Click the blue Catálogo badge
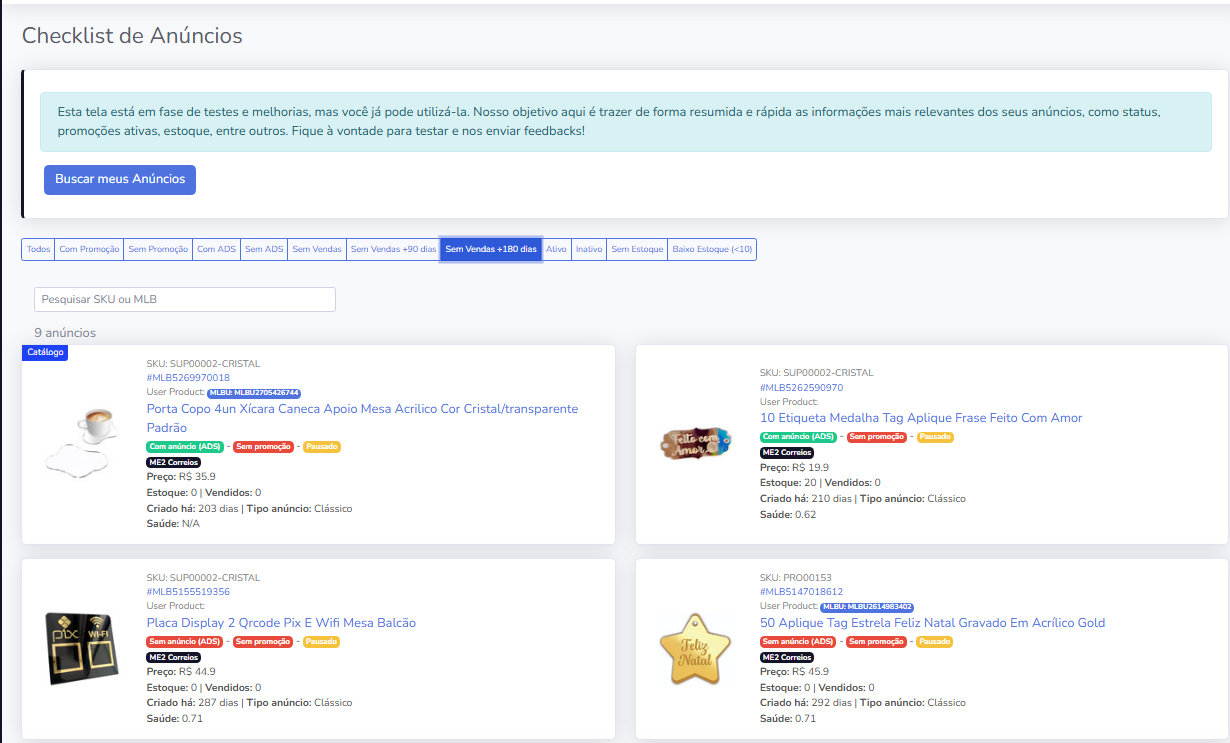 (x=45, y=352)
